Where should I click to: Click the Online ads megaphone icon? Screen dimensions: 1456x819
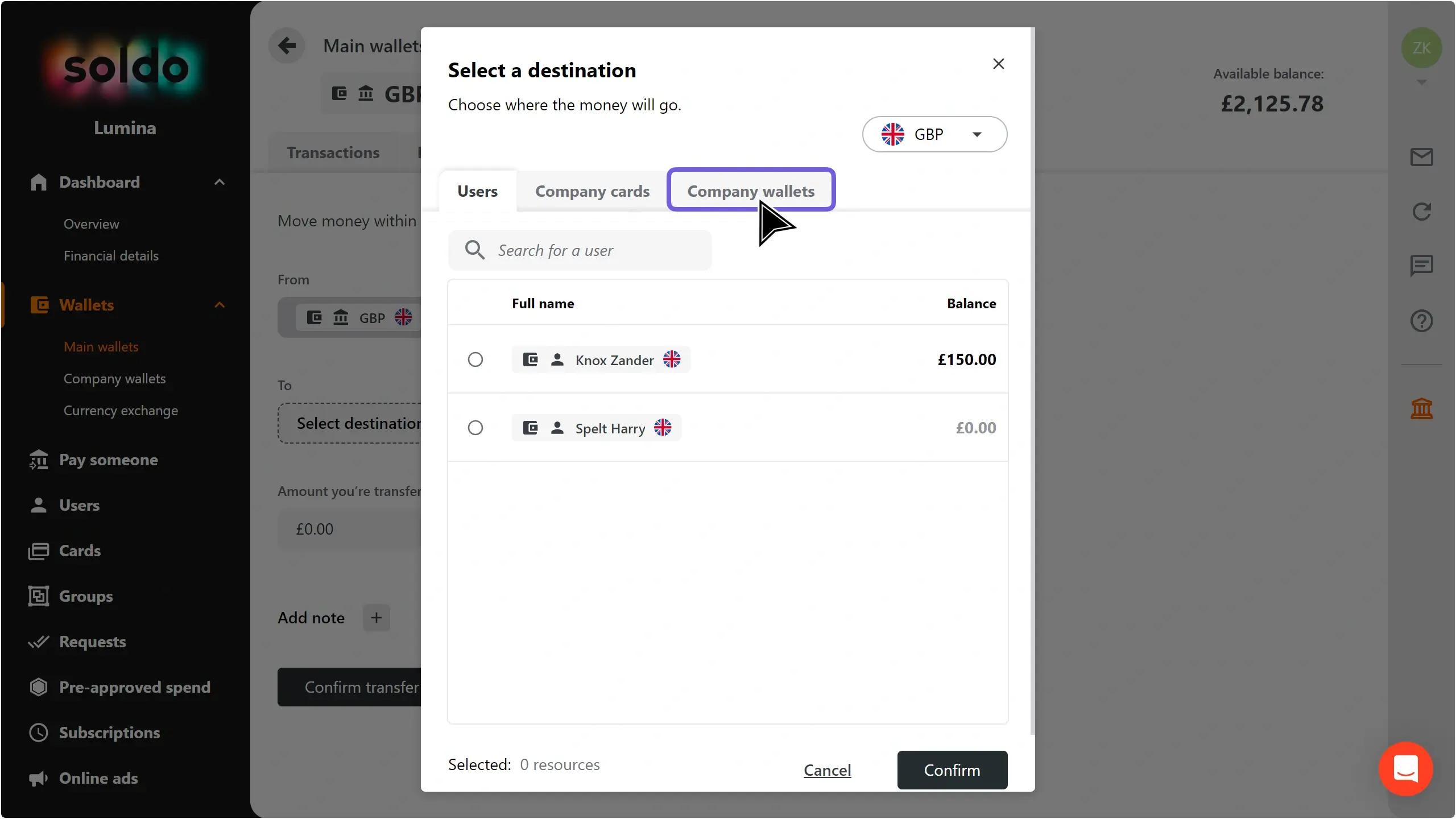(x=39, y=778)
